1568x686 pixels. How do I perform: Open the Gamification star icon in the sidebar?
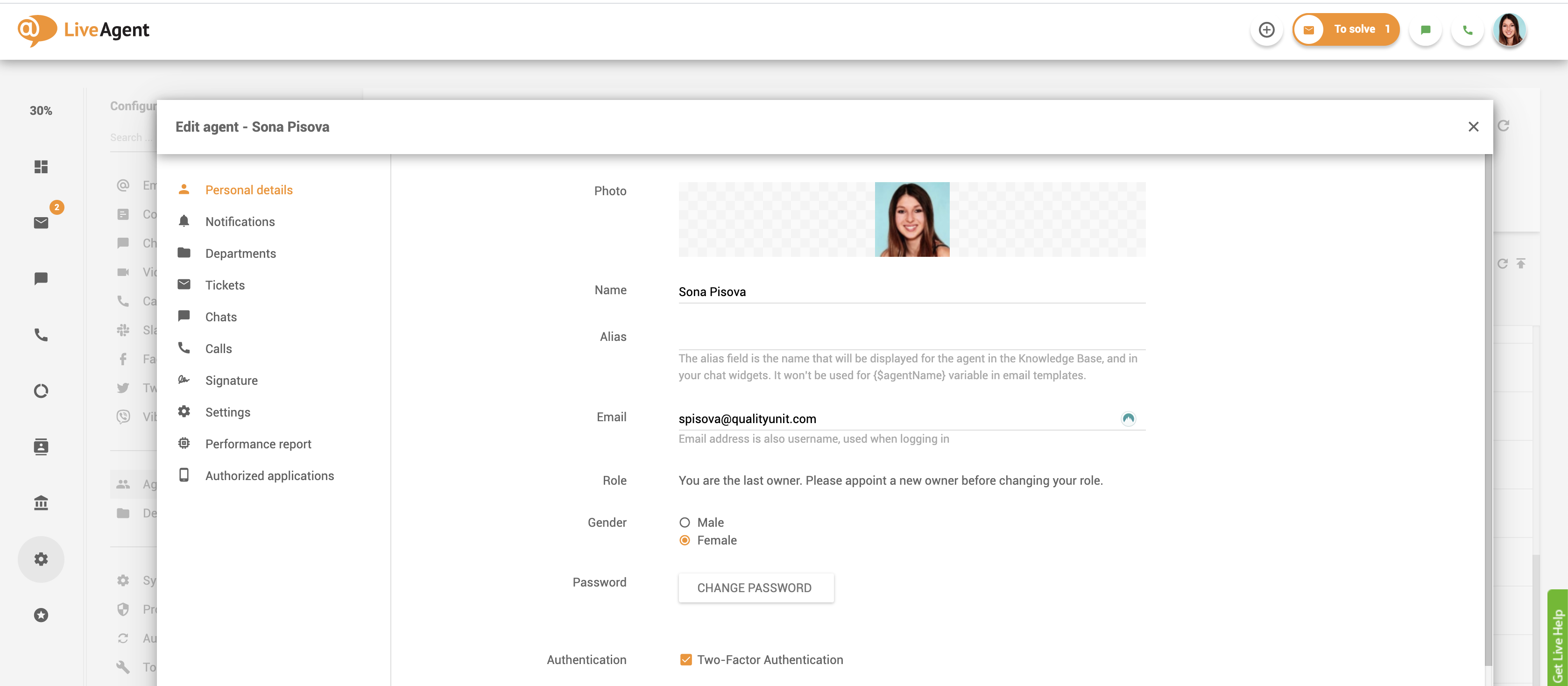point(41,615)
